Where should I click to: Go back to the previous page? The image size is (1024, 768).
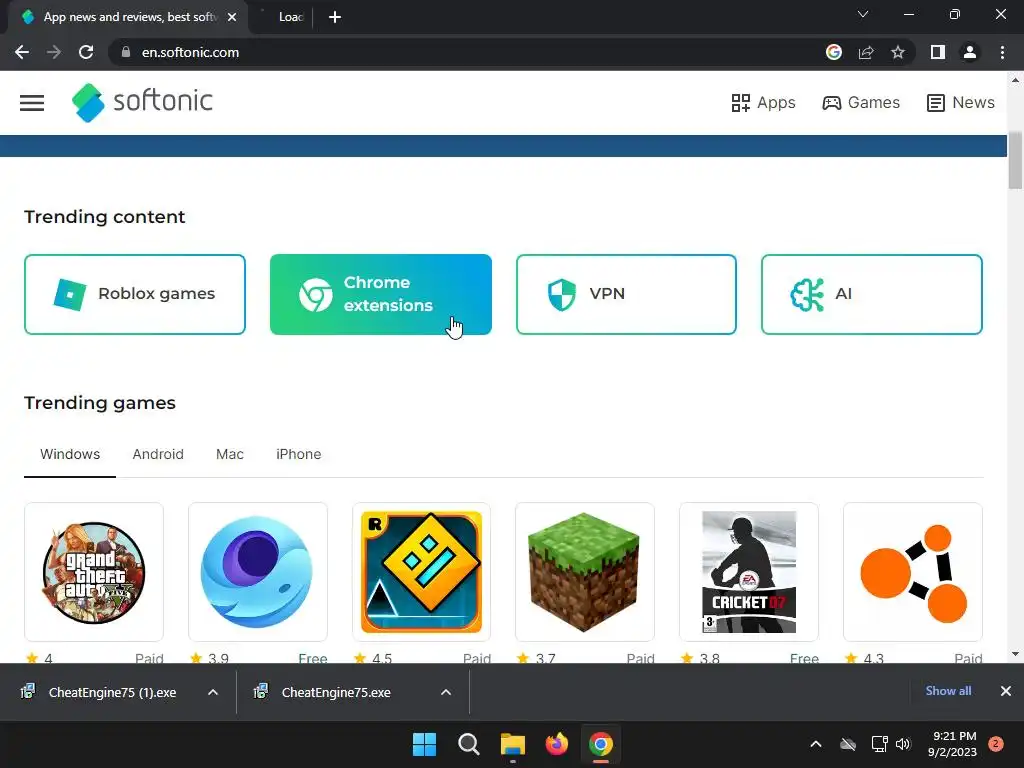click(22, 52)
